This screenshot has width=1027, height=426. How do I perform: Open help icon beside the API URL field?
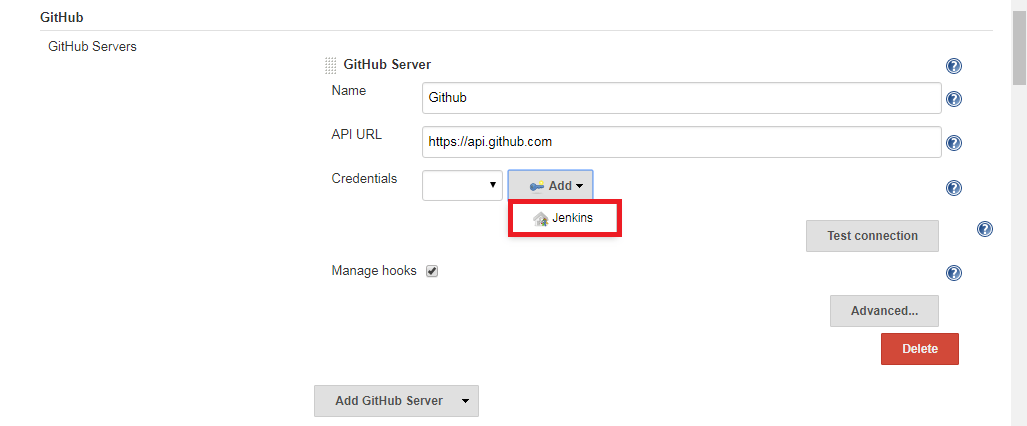click(954, 143)
